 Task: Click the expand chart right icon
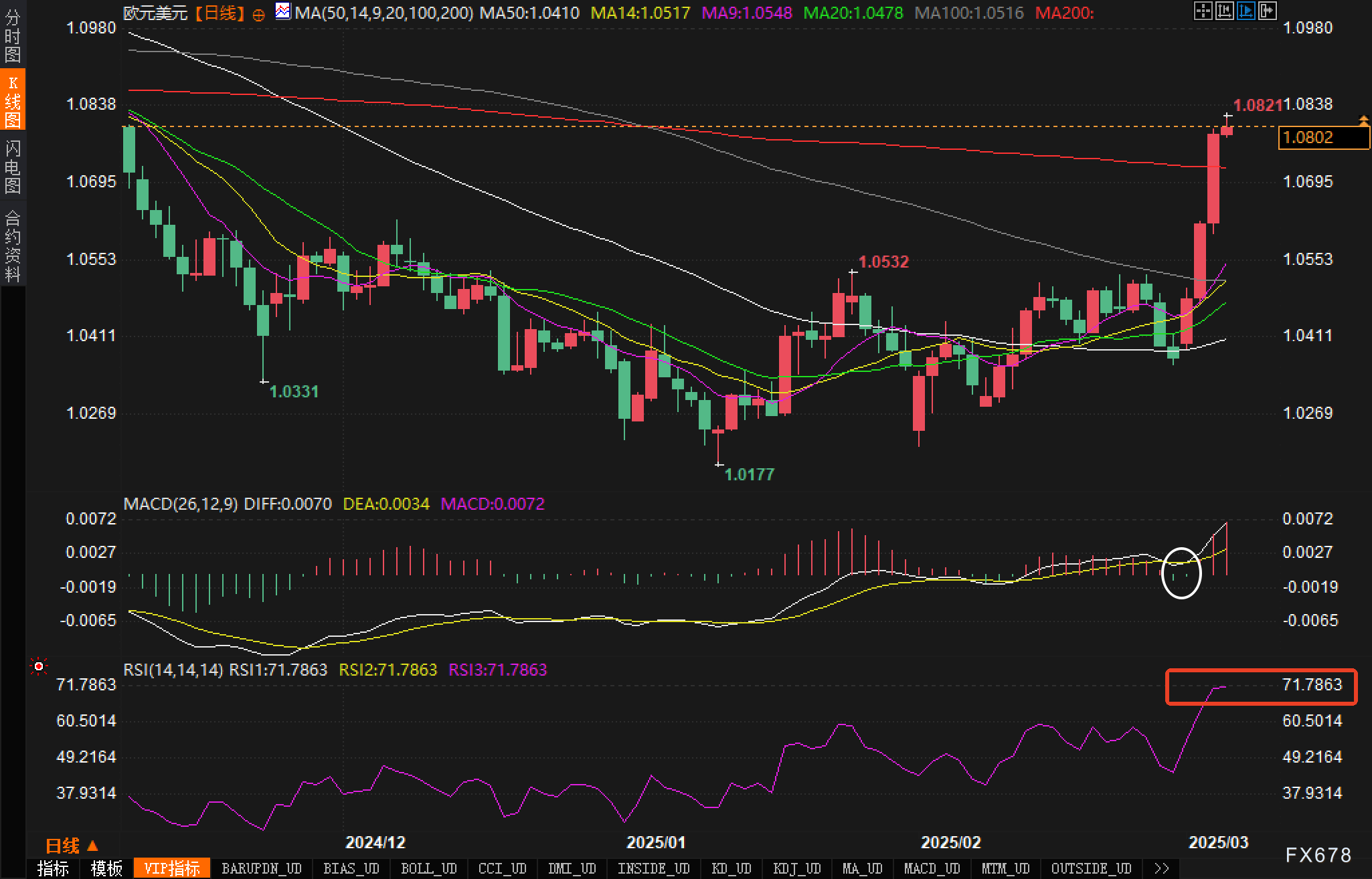[1268, 11]
